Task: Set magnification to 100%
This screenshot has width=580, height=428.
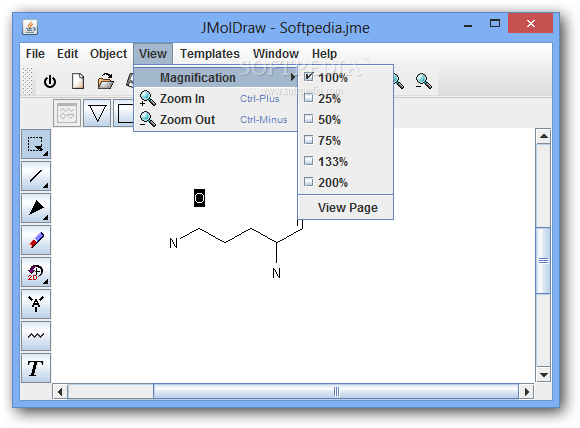Action: [345, 78]
